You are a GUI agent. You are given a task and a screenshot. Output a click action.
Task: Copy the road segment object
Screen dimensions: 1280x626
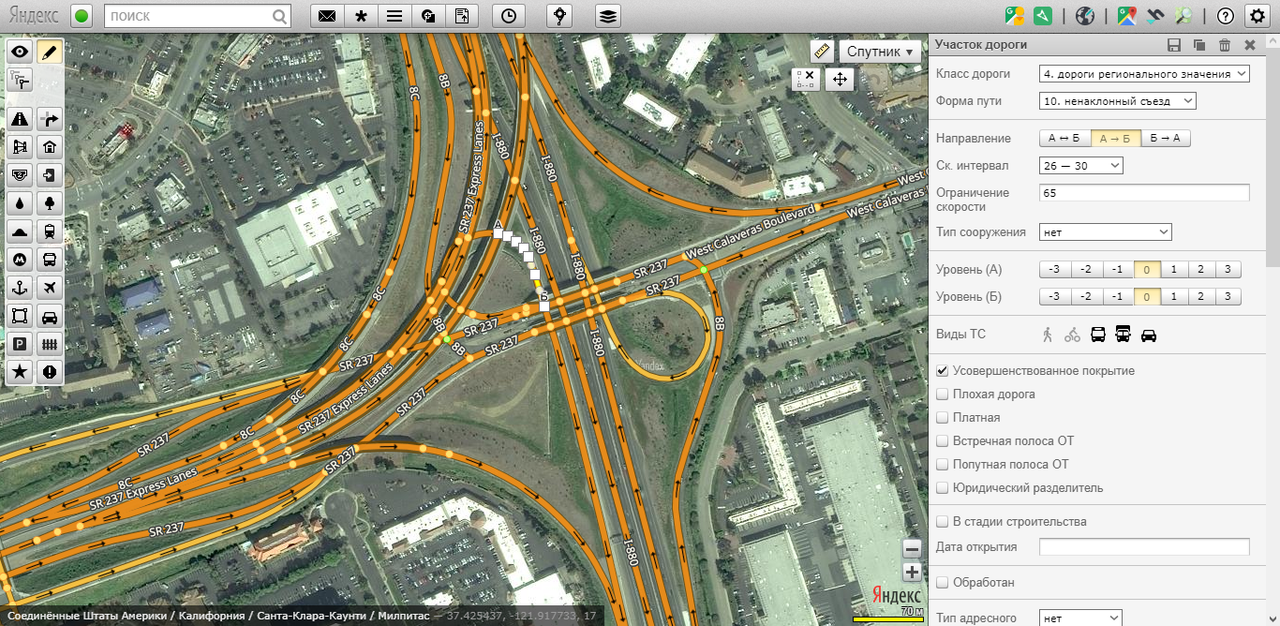click(1199, 45)
